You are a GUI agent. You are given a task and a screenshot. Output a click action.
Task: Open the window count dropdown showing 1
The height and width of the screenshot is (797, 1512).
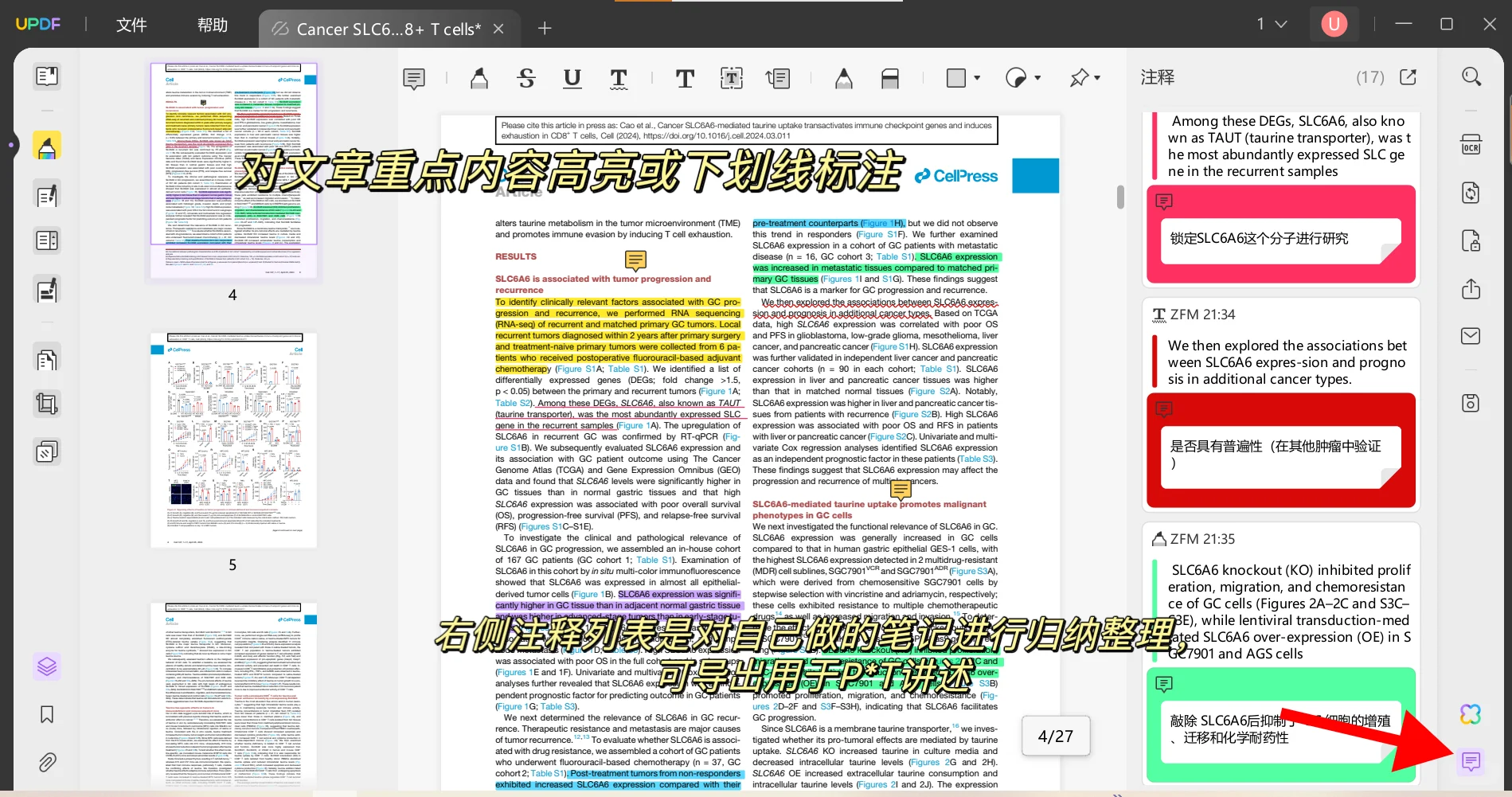point(1272,24)
